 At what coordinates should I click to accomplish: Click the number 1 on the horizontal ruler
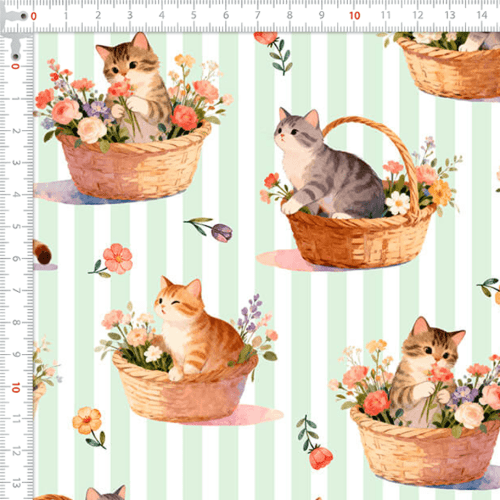pos(66,16)
